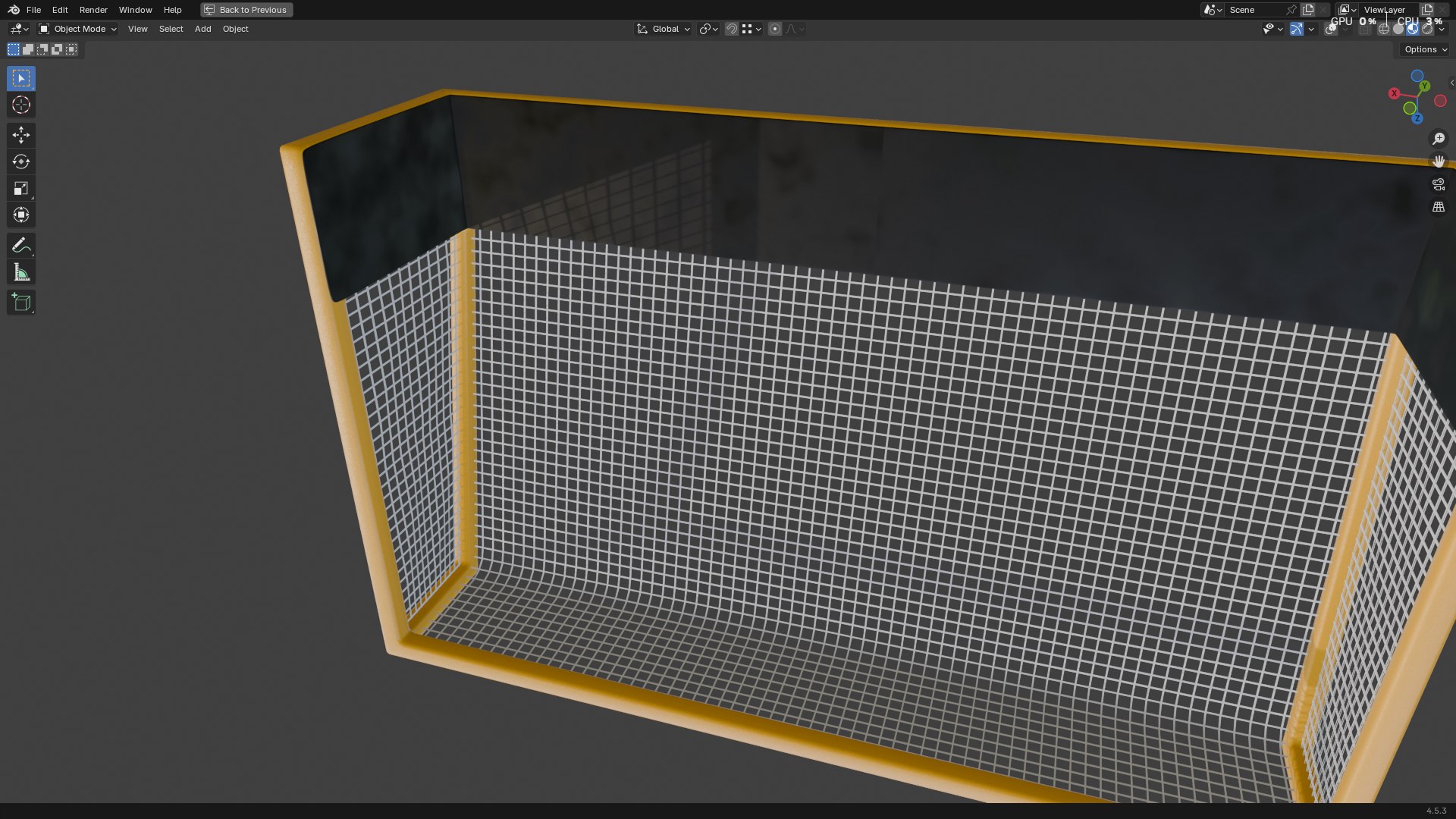Open the viewport Select menu
1456x819 pixels.
click(x=171, y=29)
